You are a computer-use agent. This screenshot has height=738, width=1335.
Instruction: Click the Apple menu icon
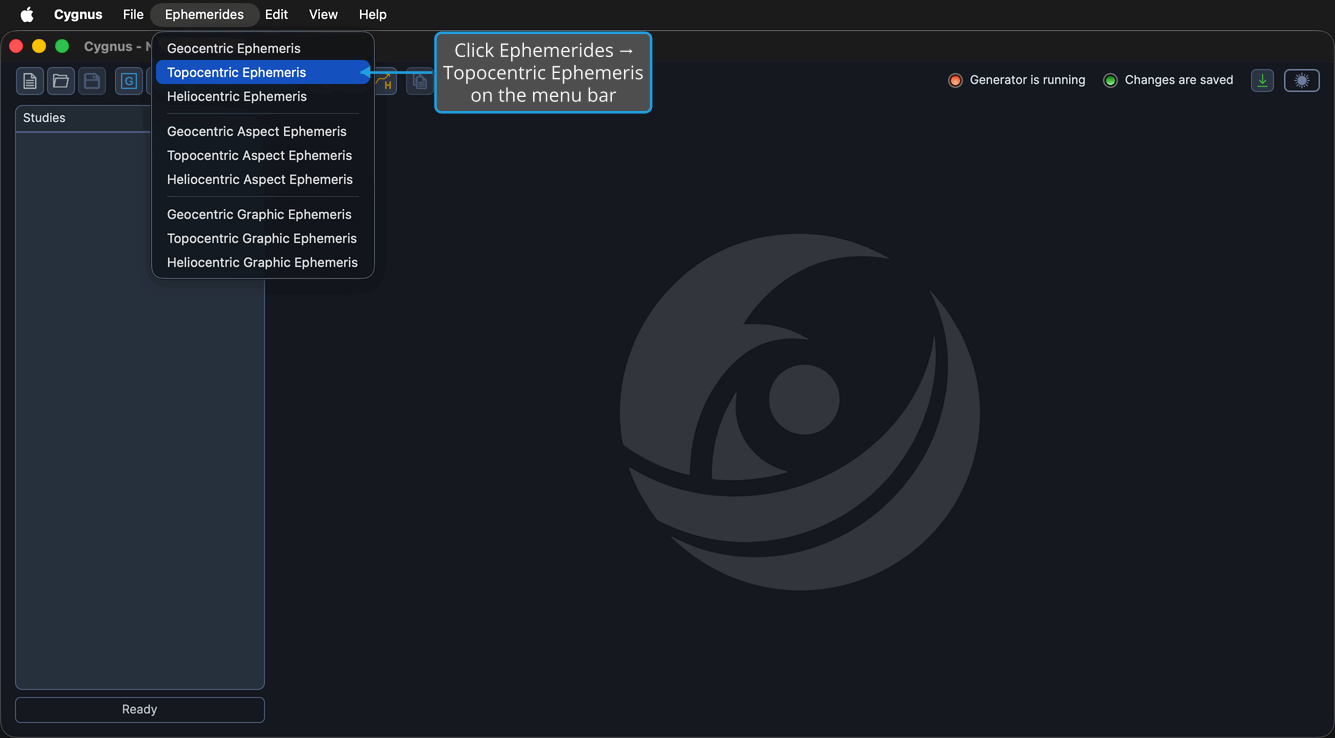[27, 14]
